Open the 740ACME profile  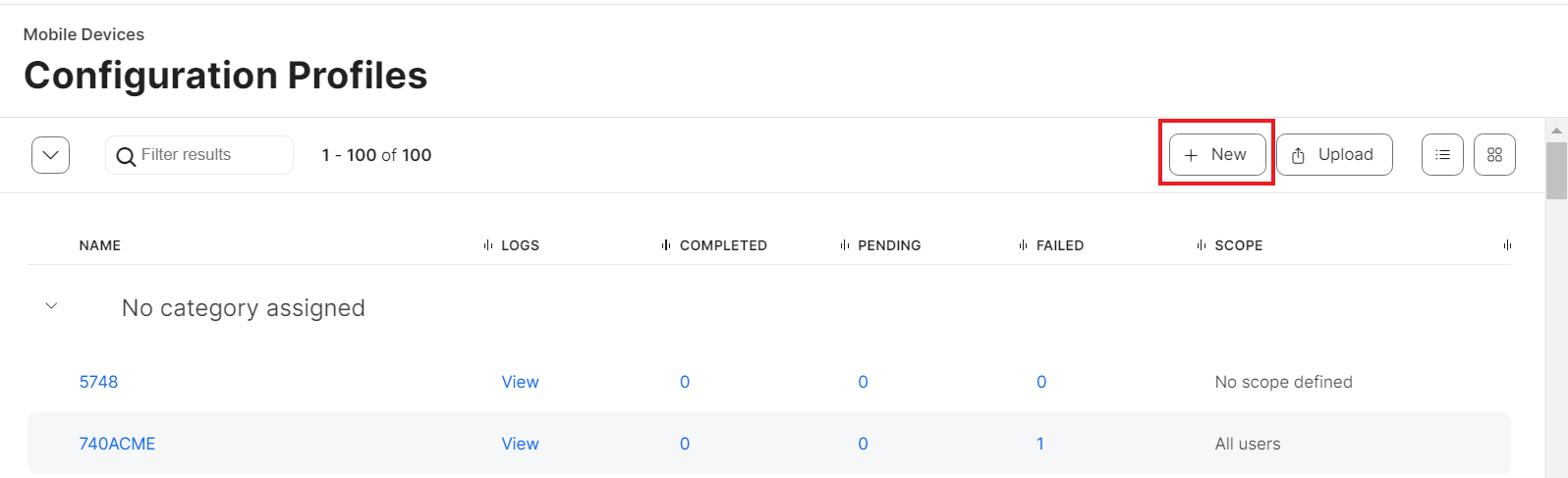tap(117, 444)
